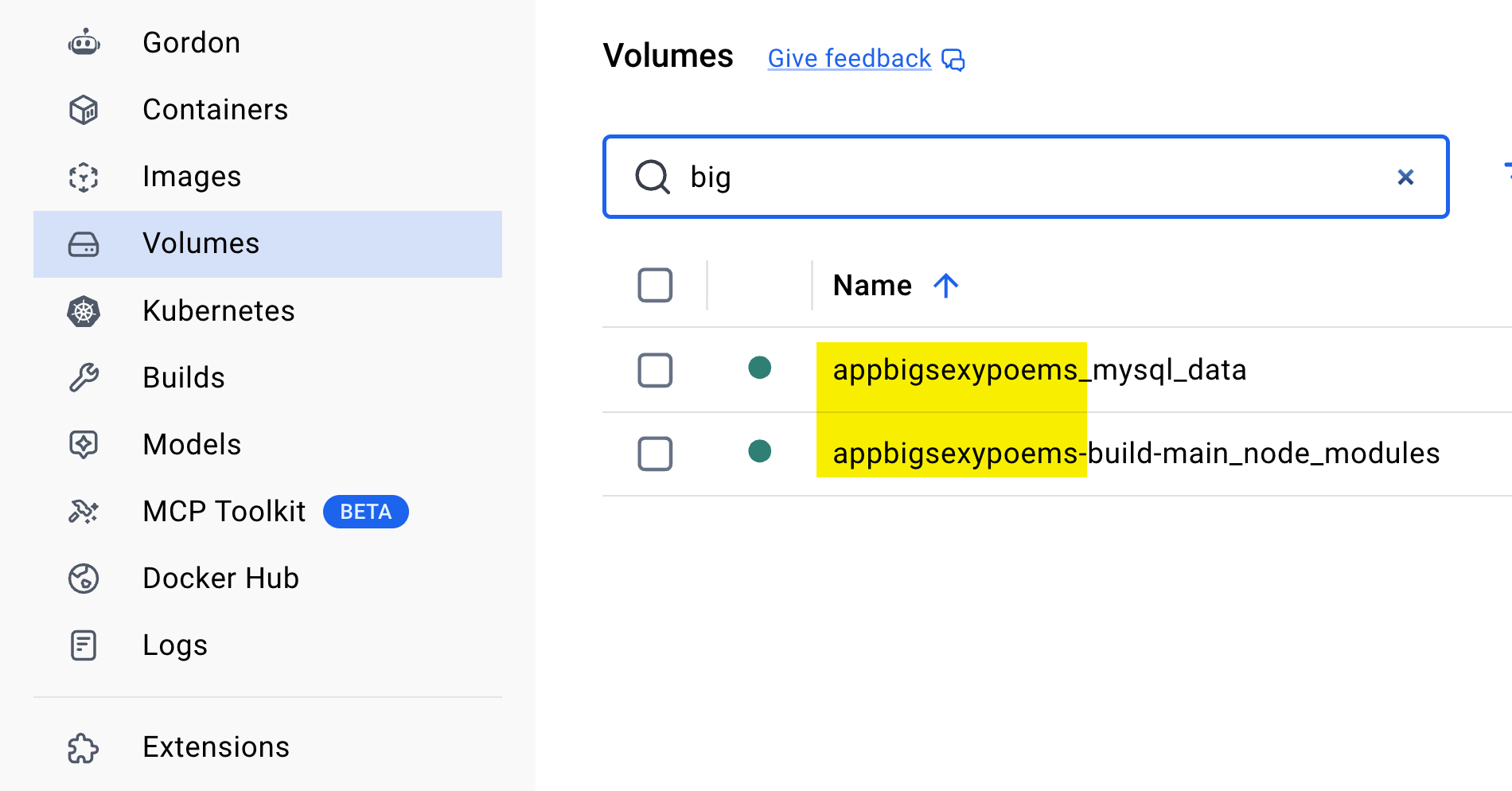Image resolution: width=1512 pixels, height=791 pixels.
Task: Open the Logs section
Action: [x=267, y=645]
